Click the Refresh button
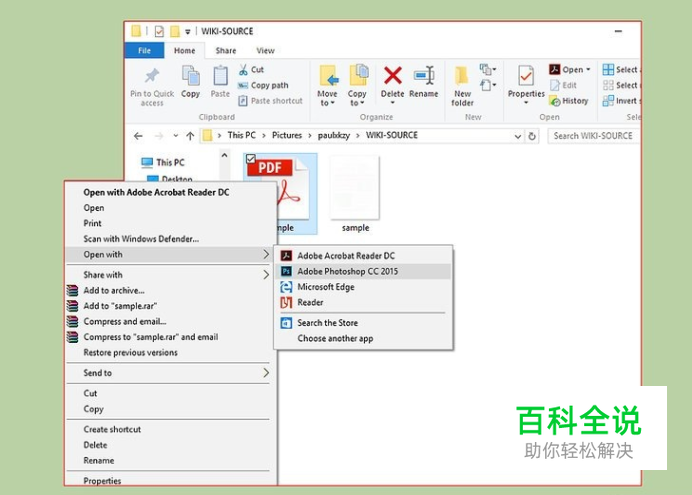This screenshot has height=495, width=692. coord(532,136)
